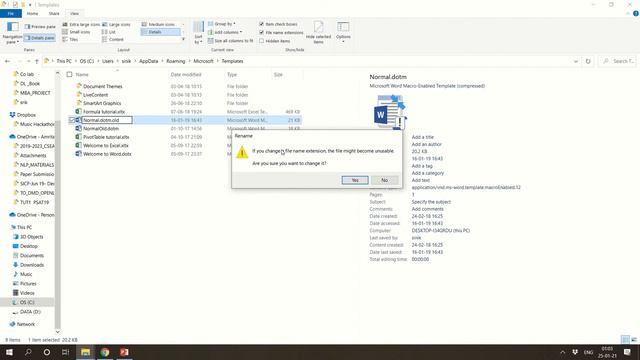Select the Document Themes folder
640x360 pixels.
coord(102,87)
